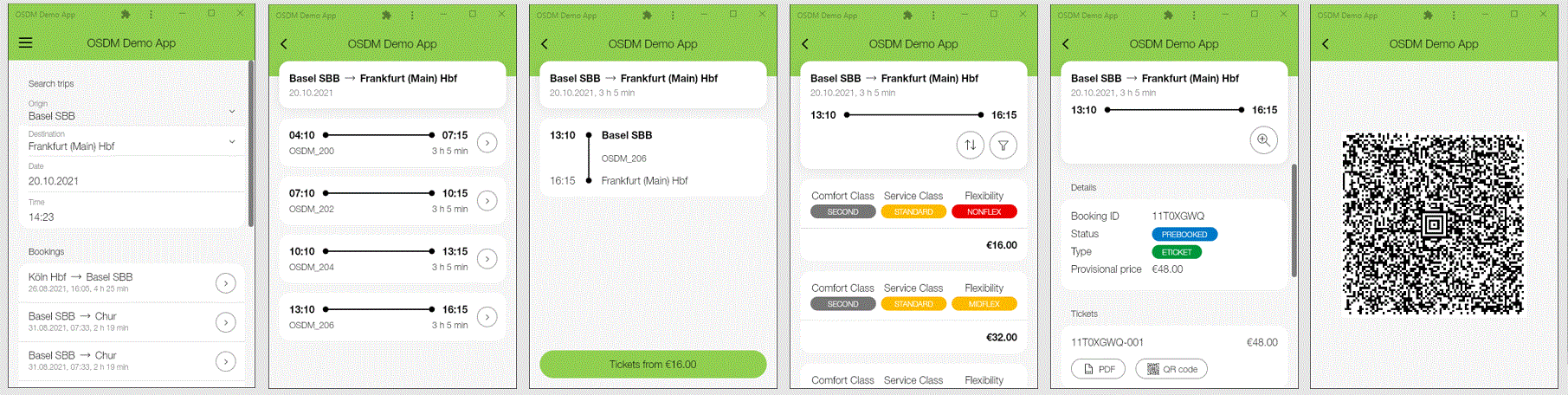
Task: Open the QR code for ticket 11T0XGWQ-001
Action: pyautogui.click(x=1171, y=369)
